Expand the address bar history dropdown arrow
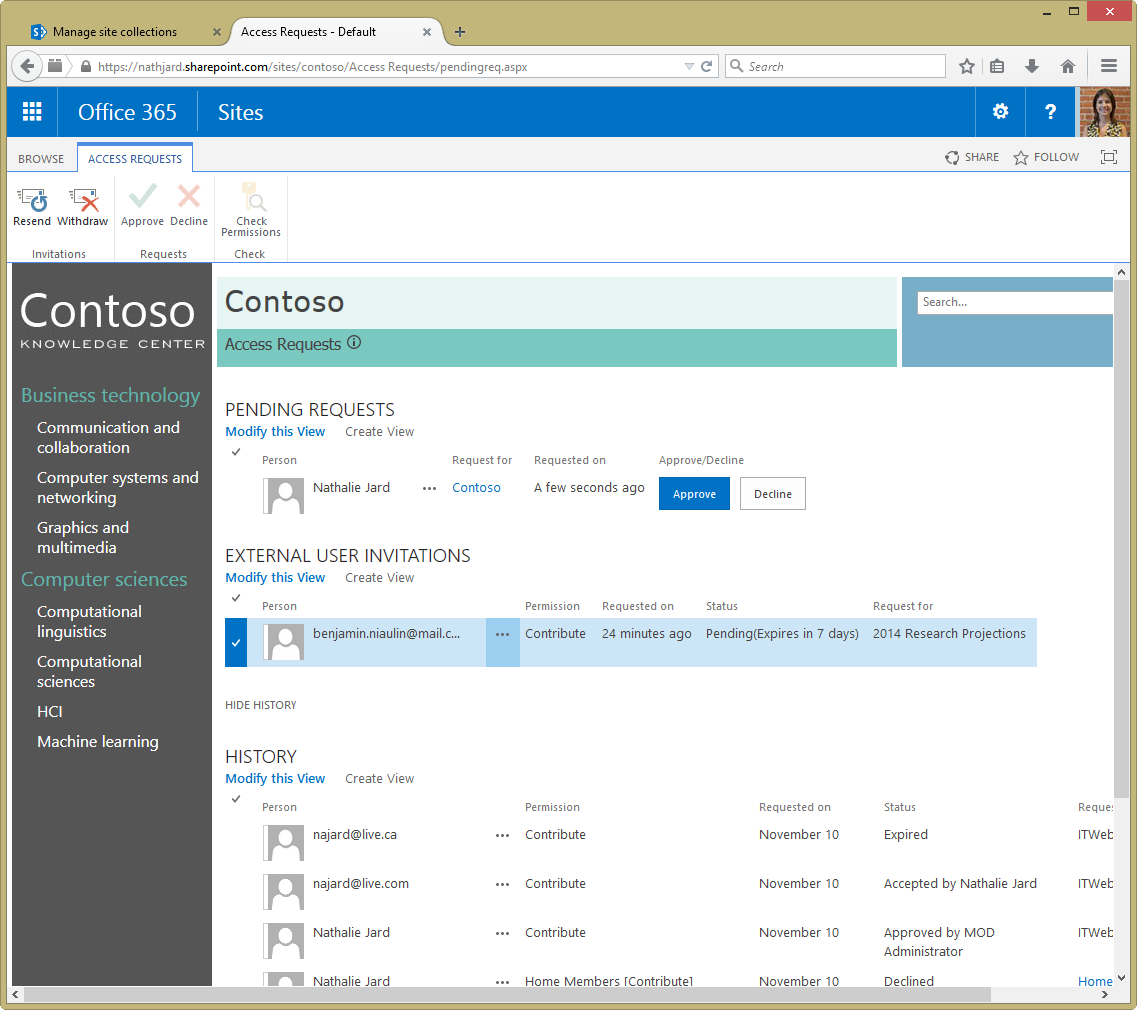The height and width of the screenshot is (1010, 1137). [689, 67]
